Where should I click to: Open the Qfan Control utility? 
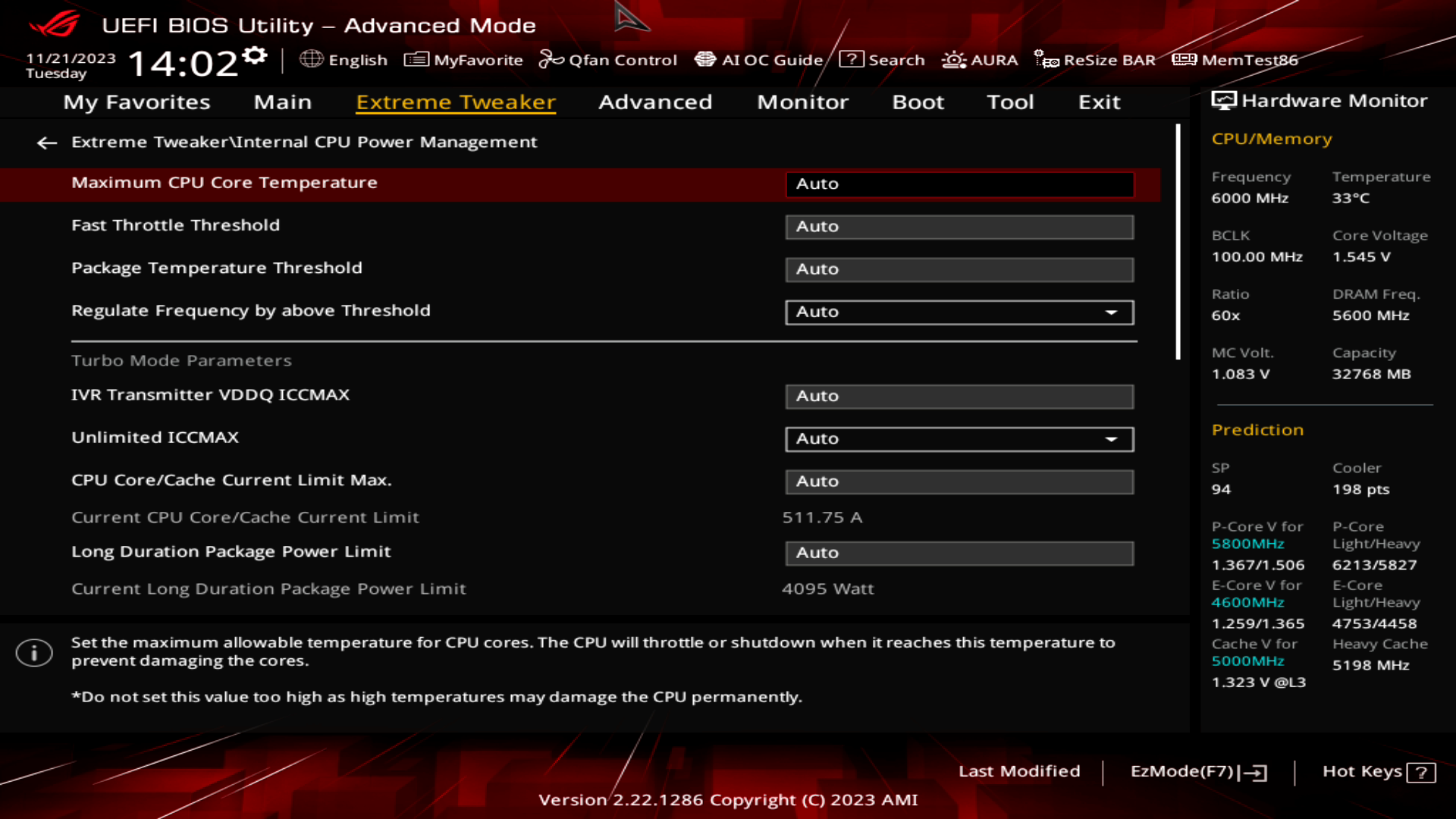tap(609, 60)
